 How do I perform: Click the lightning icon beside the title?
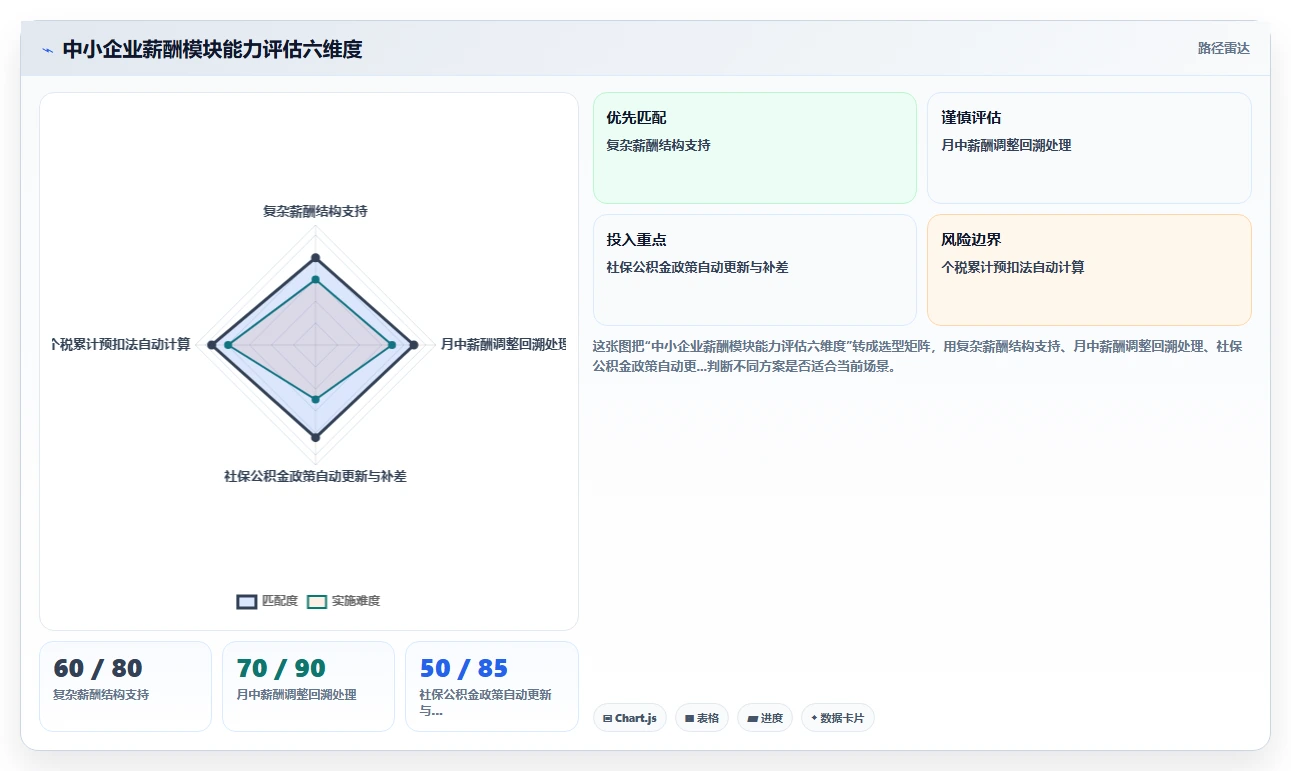click(47, 50)
